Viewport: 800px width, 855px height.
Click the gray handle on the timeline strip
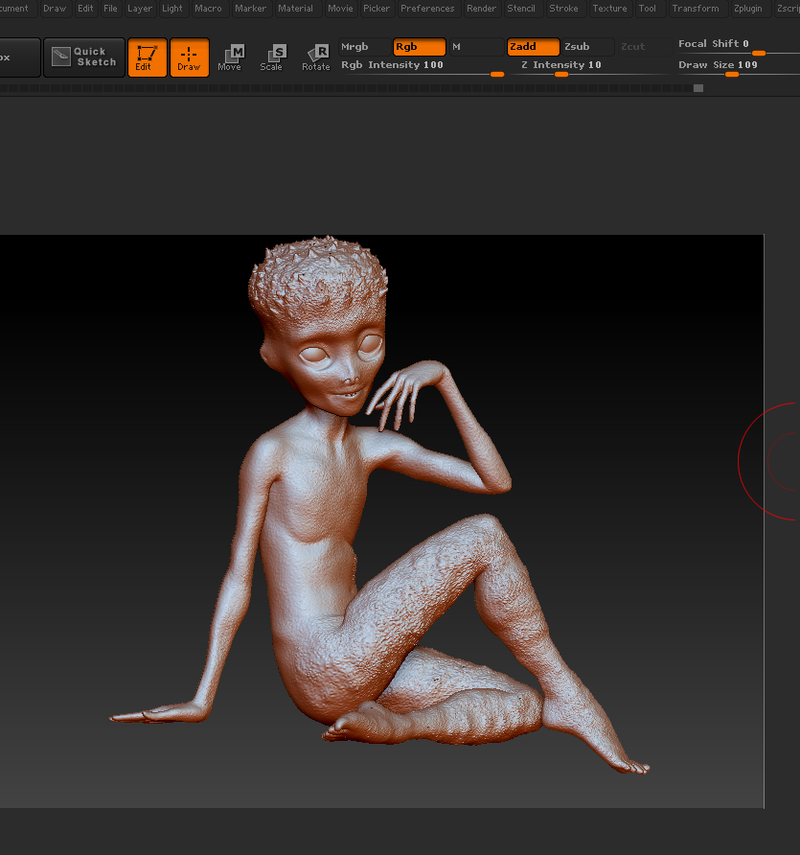698,88
